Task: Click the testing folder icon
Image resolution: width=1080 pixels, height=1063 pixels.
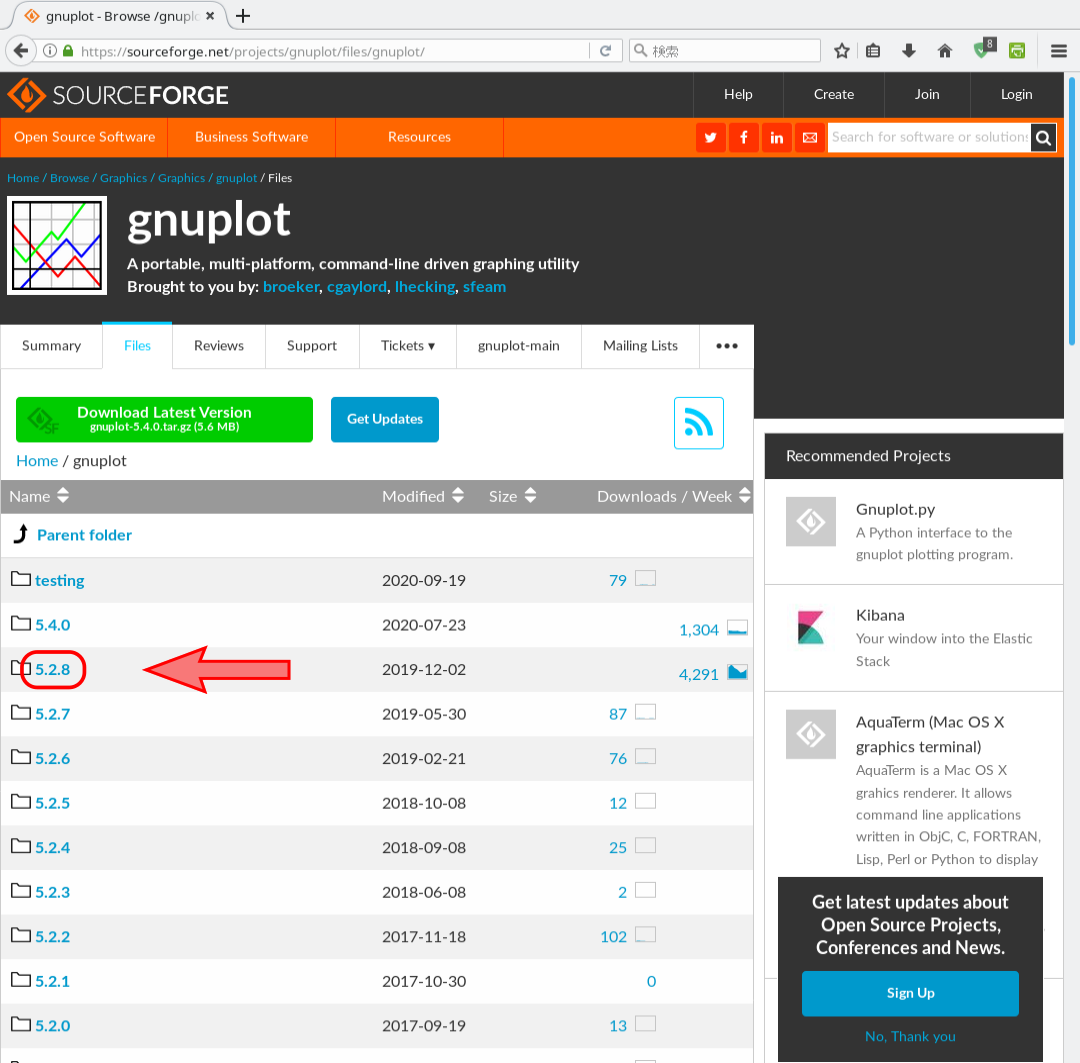Action: [x=21, y=579]
